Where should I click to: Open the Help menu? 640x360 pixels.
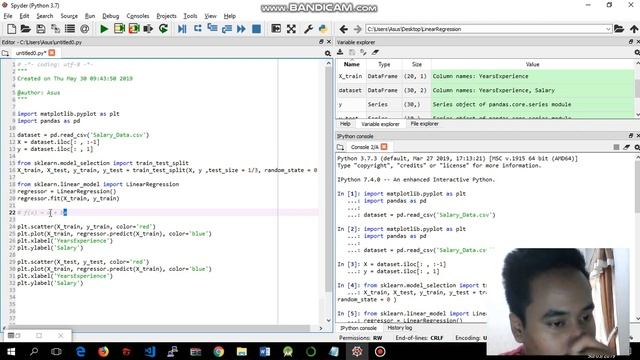point(230,16)
